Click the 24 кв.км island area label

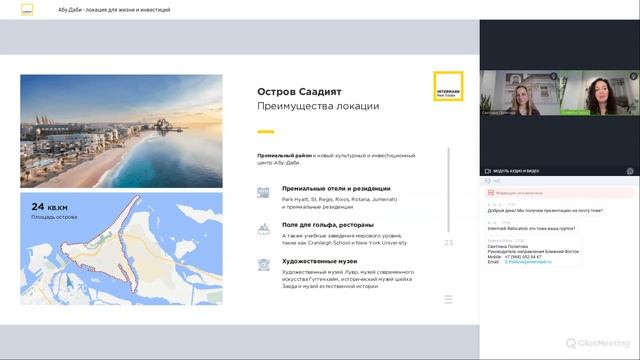(x=49, y=207)
